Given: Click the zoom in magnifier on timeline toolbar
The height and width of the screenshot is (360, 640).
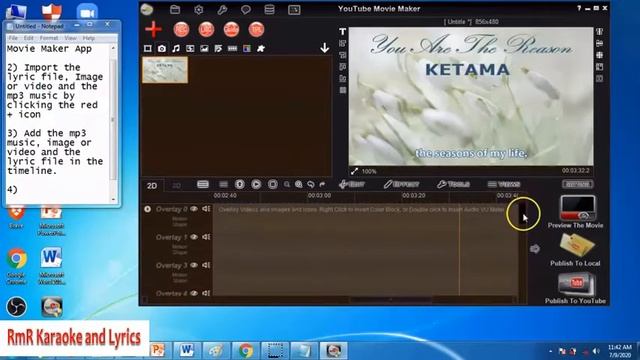Looking at the screenshot, I should [x=299, y=184].
